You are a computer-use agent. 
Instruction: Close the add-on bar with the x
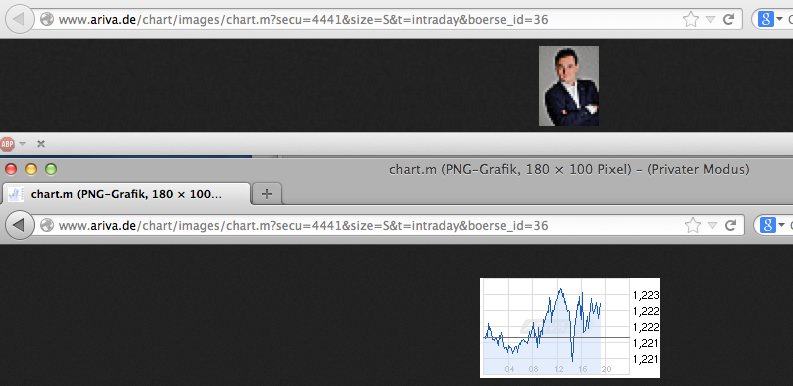coord(41,144)
